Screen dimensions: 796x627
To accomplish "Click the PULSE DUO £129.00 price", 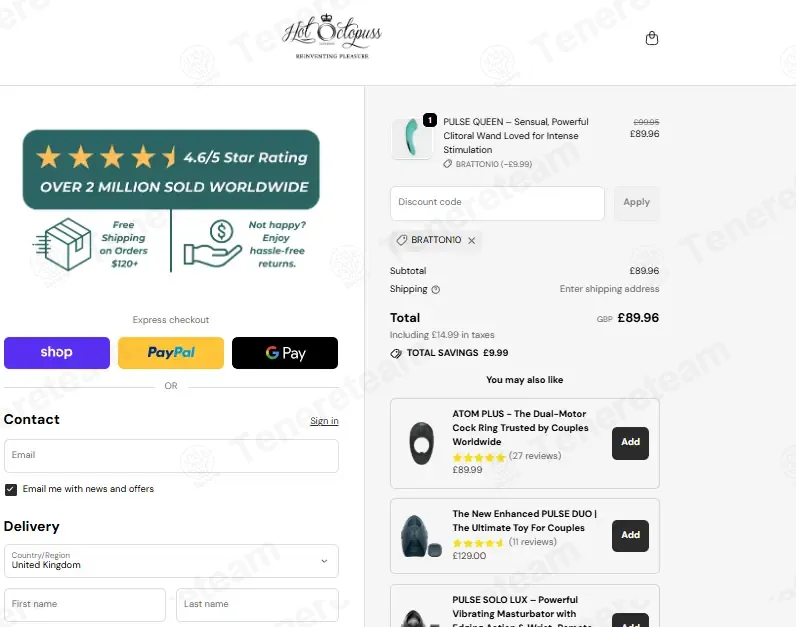I will coord(469,556).
